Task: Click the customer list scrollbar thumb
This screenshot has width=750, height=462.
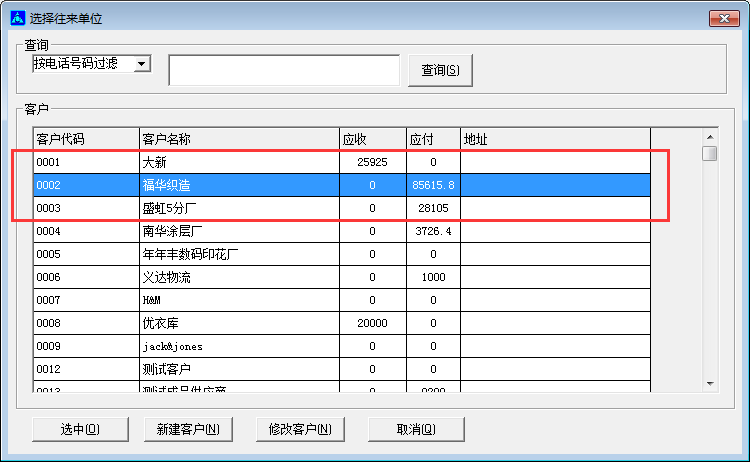Action: click(710, 154)
